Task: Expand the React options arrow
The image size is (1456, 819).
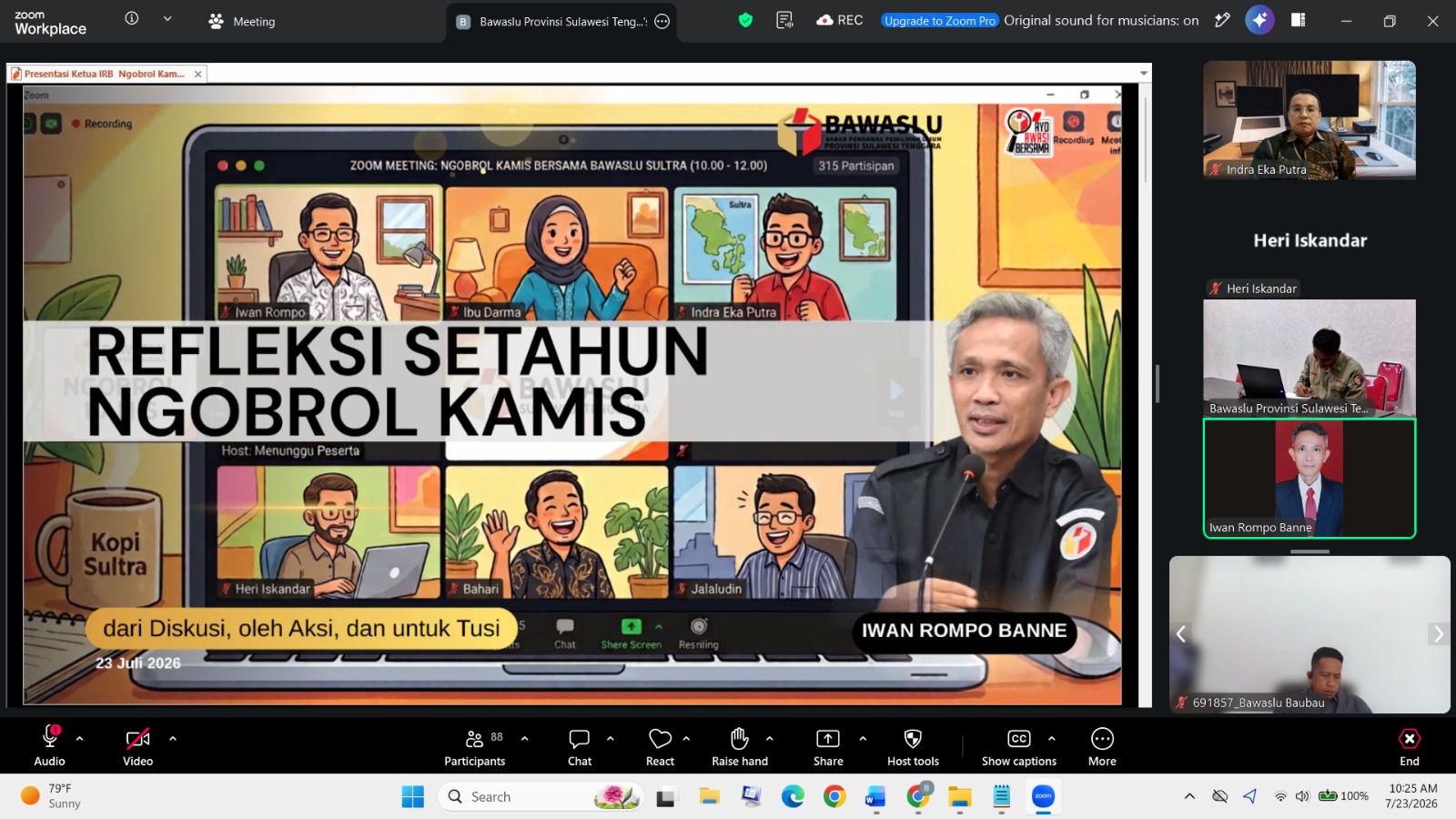Action: click(687, 739)
